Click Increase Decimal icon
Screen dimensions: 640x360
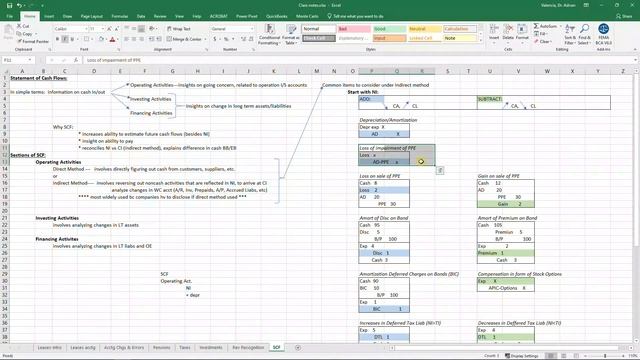click(x=243, y=39)
